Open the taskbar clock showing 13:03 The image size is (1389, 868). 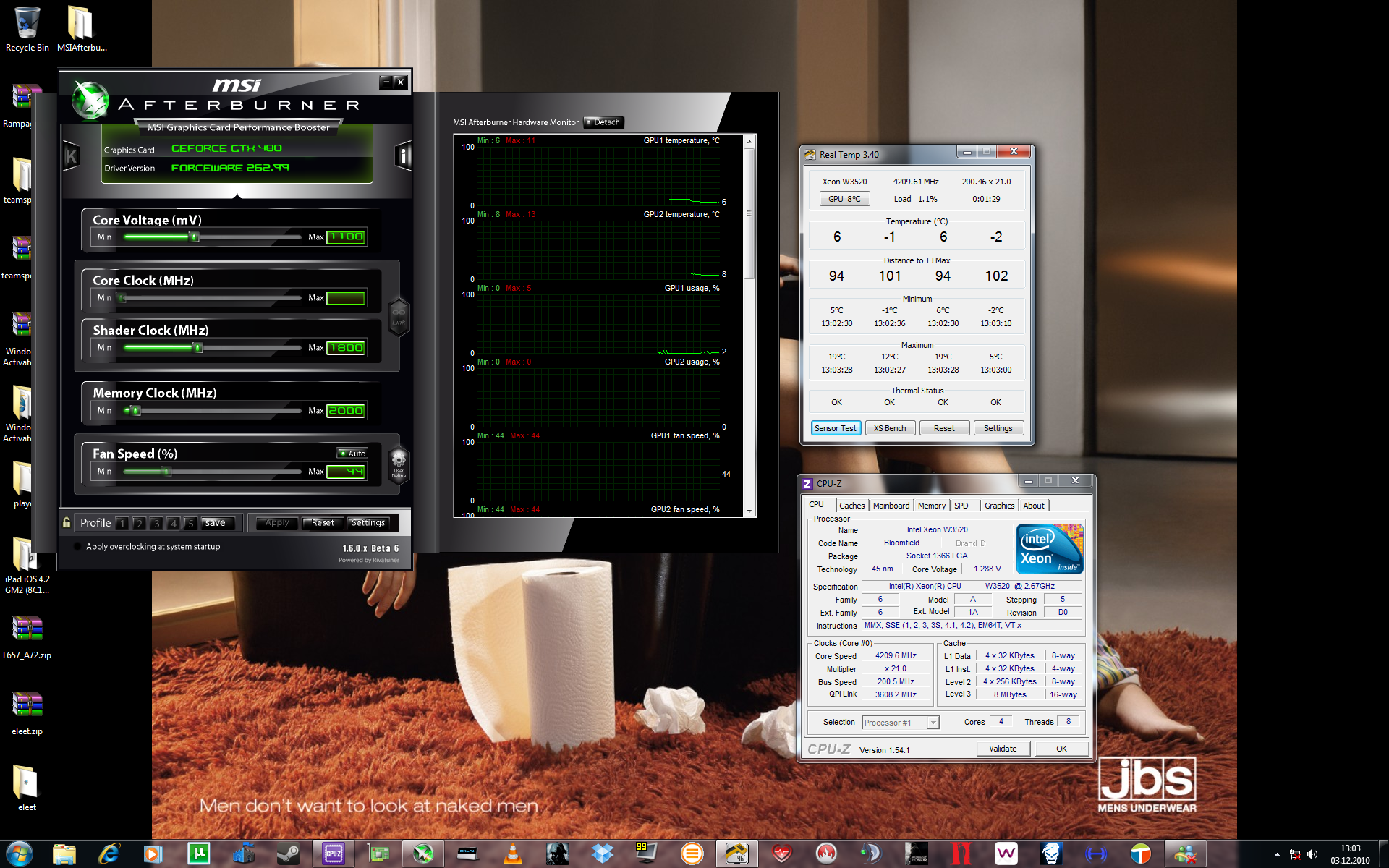coord(1350,854)
